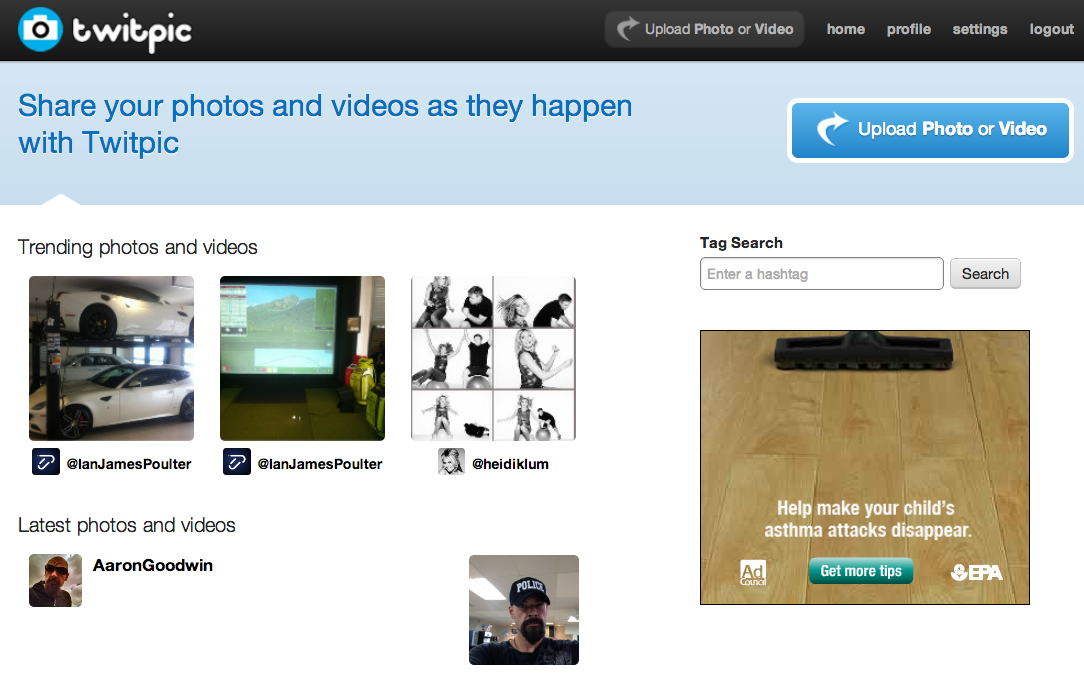
Task: Click the heidiklum avatar icon
Action: pos(451,462)
